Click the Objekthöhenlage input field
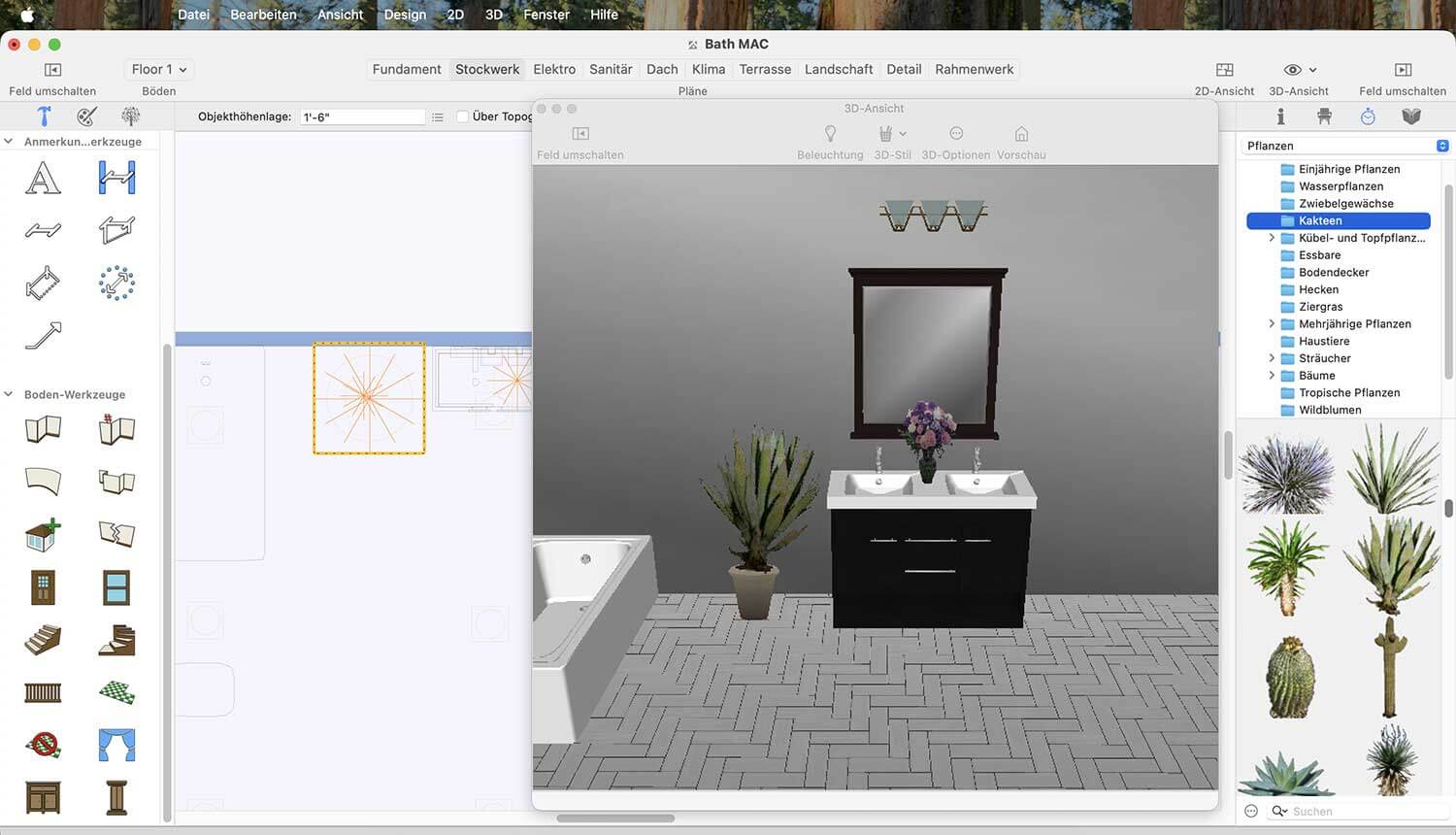 pyautogui.click(x=363, y=117)
